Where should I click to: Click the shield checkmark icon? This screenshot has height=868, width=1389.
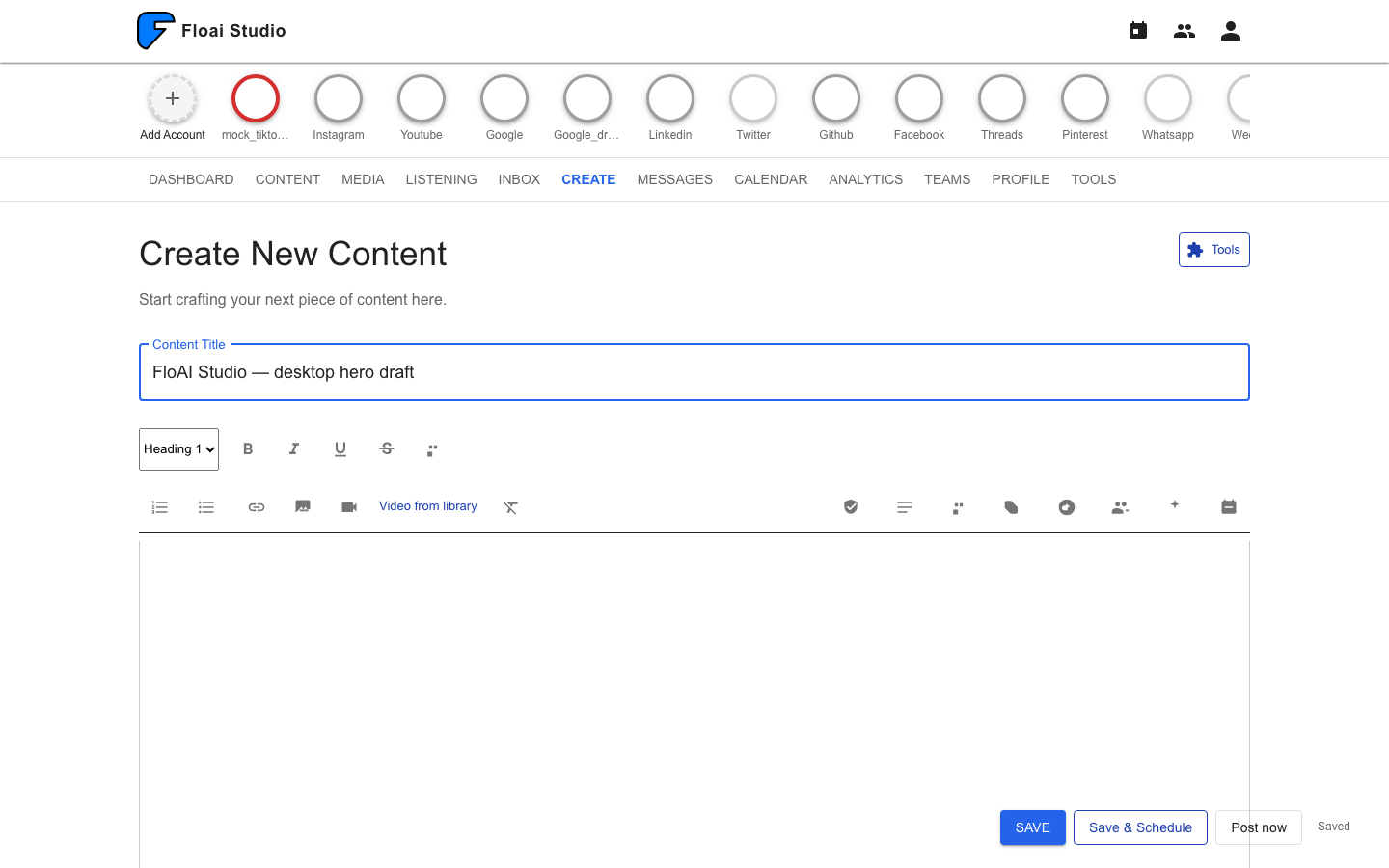851,507
